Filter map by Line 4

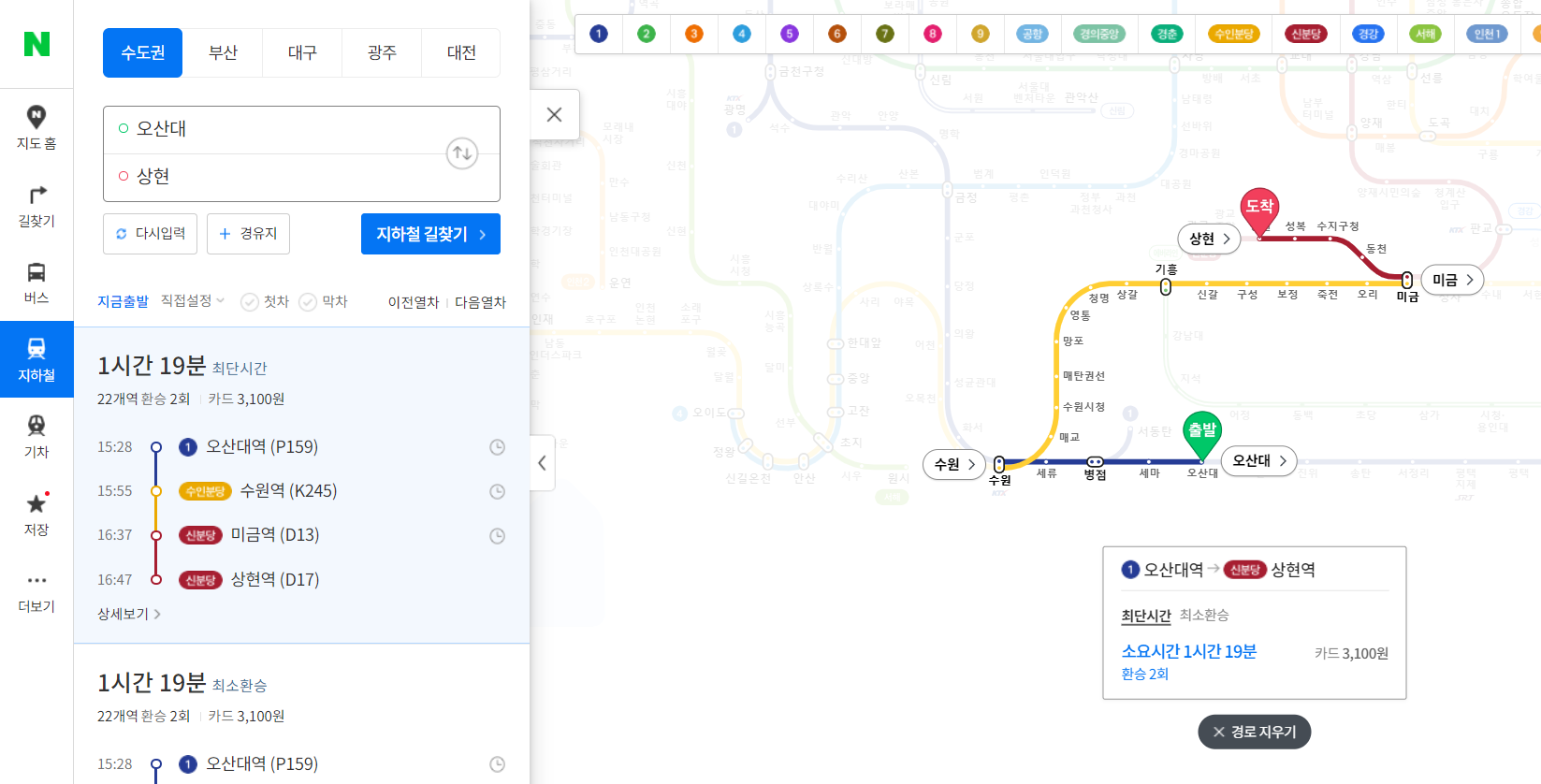click(x=742, y=34)
